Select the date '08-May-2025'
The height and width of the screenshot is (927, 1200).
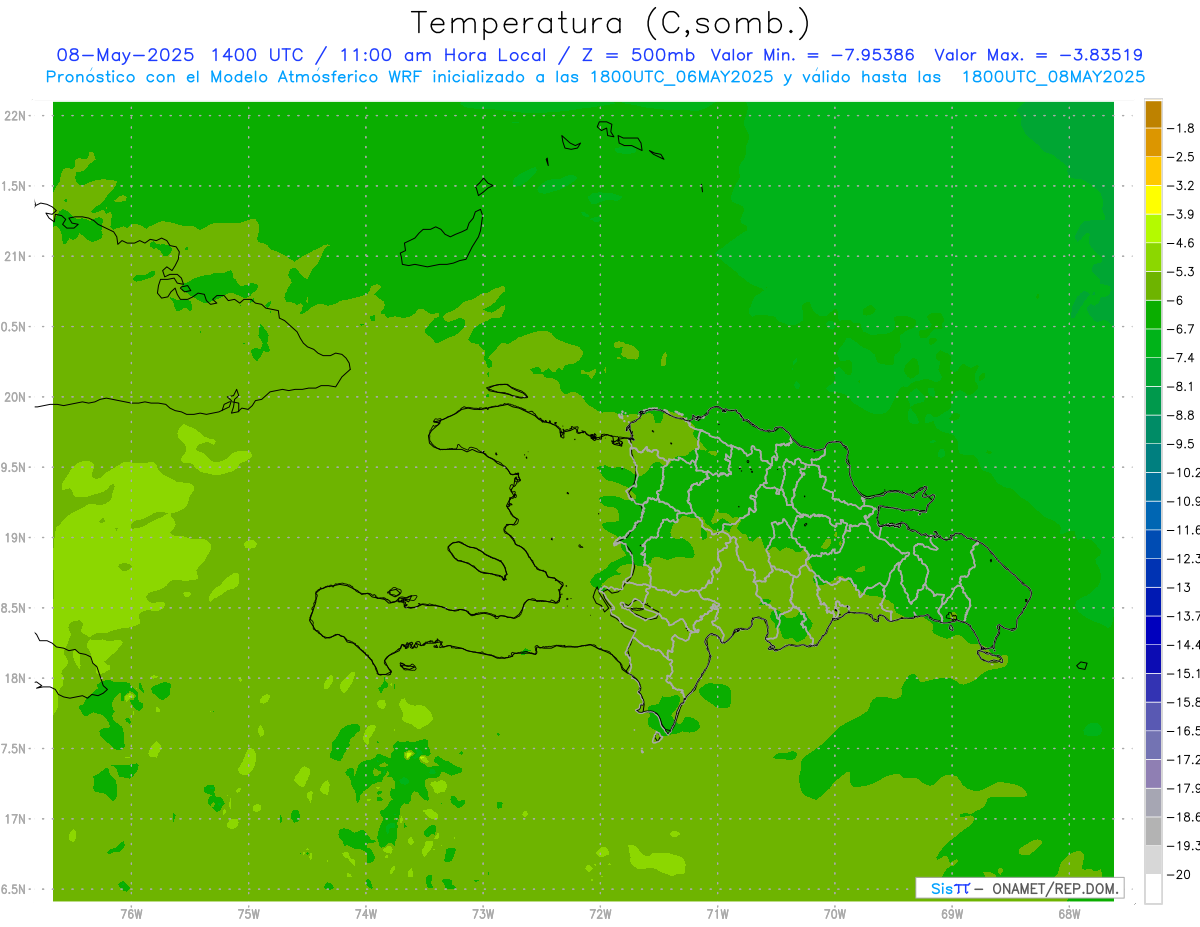[124, 55]
